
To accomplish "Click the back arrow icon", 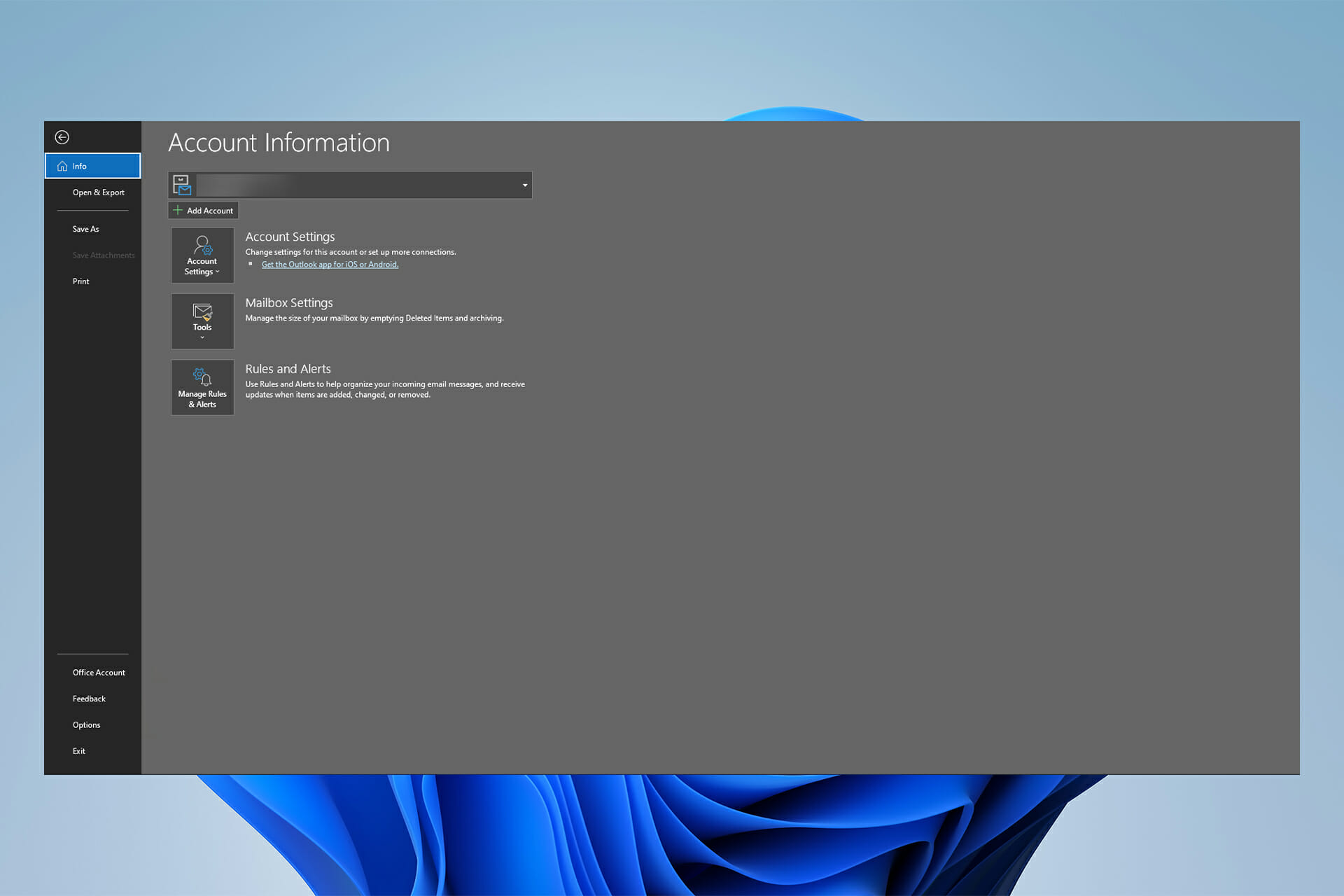I will [62, 137].
